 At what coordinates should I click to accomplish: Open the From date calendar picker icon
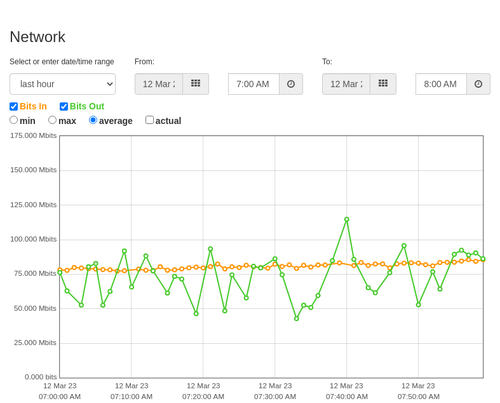(196, 84)
